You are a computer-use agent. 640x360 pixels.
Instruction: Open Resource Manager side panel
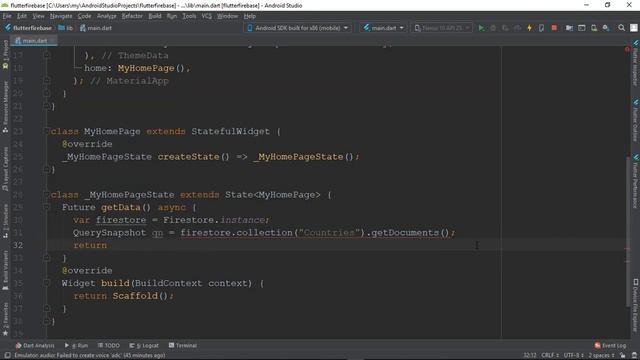pos(5,107)
